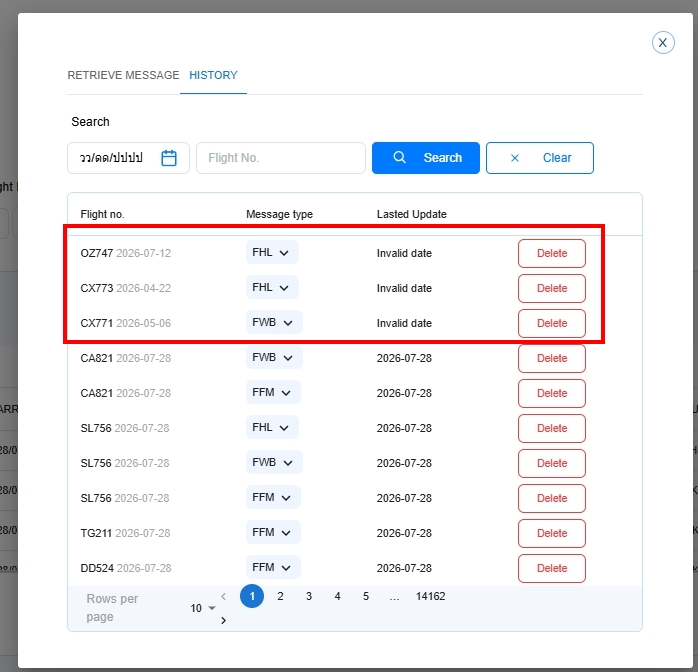Select the History tab

point(213,75)
